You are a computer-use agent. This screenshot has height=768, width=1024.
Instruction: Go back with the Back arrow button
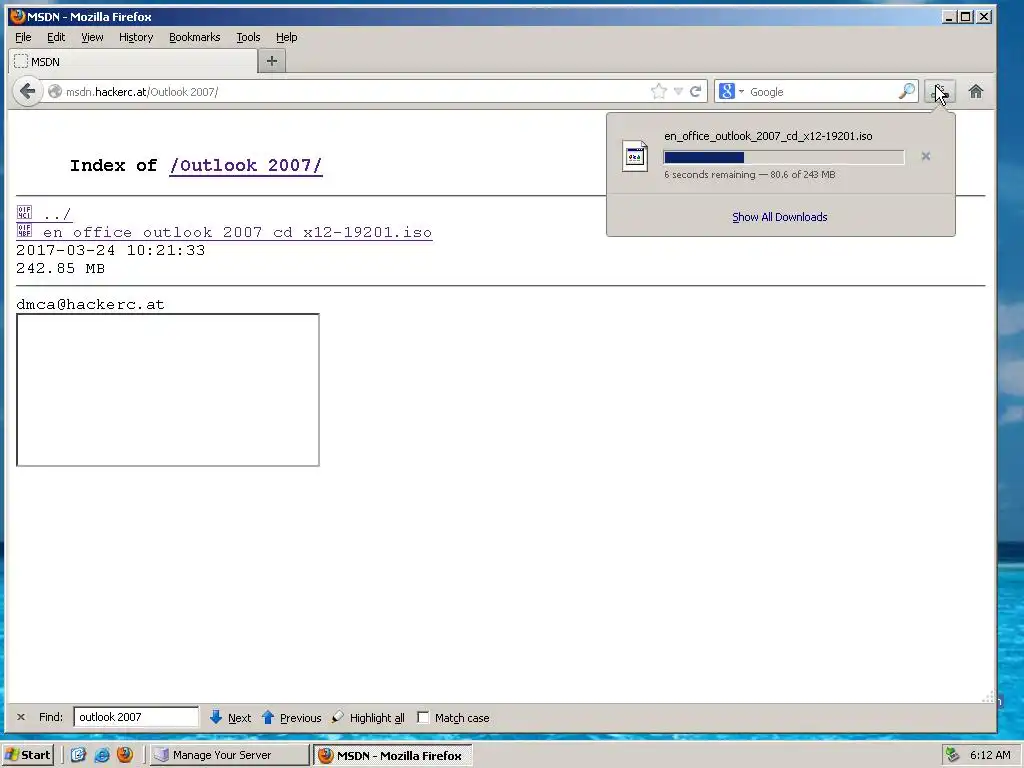click(27, 91)
